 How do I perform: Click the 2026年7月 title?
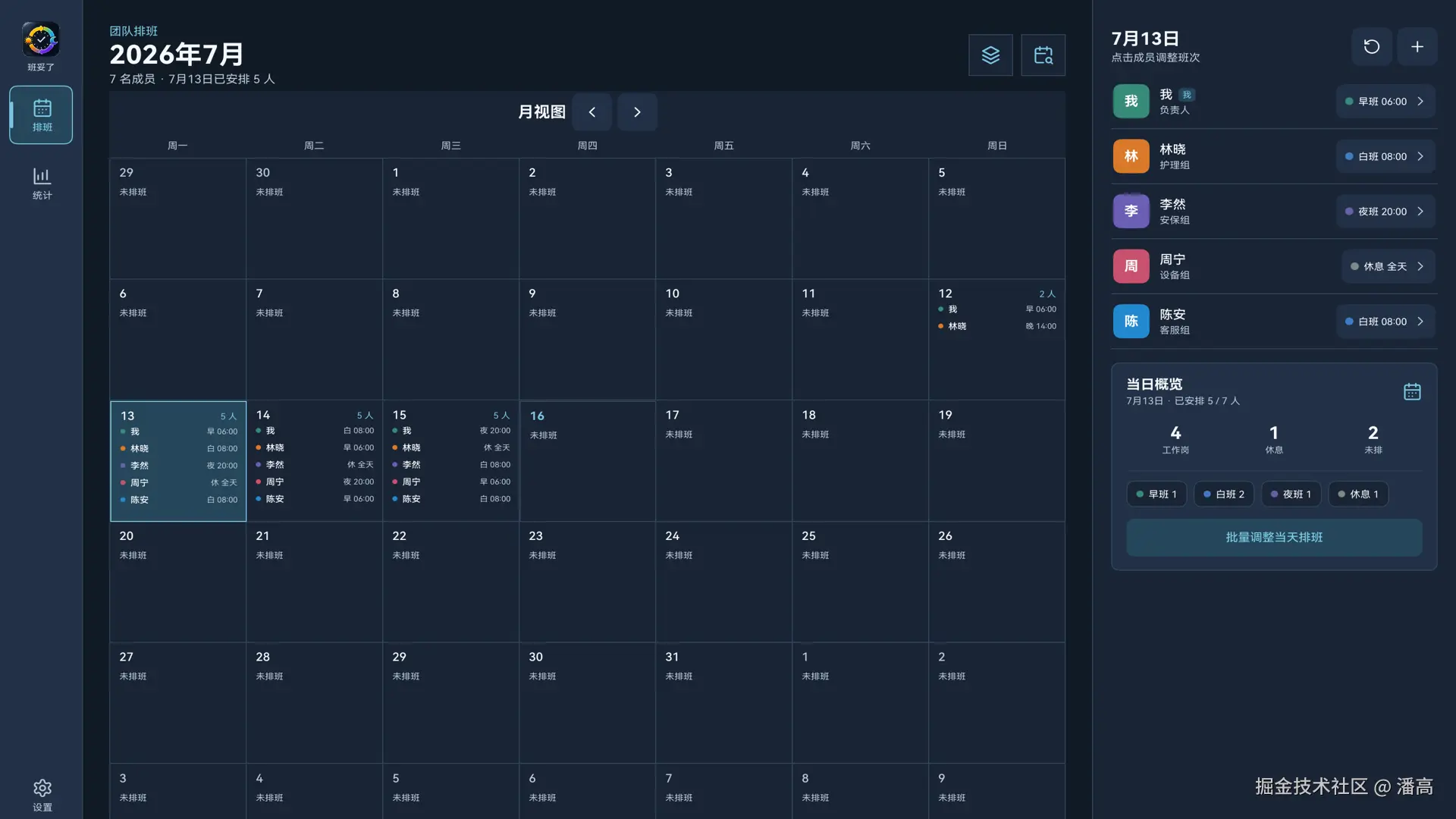tap(177, 55)
